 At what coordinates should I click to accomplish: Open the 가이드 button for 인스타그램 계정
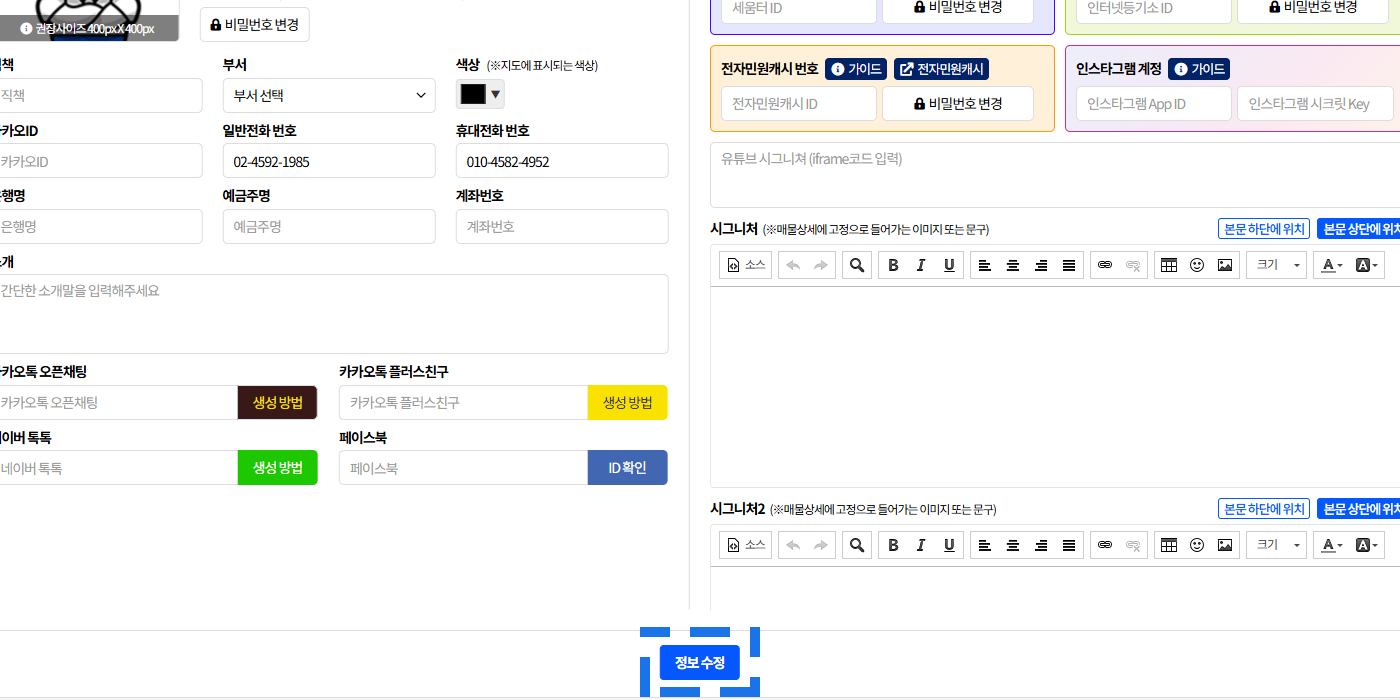(x=1198, y=69)
